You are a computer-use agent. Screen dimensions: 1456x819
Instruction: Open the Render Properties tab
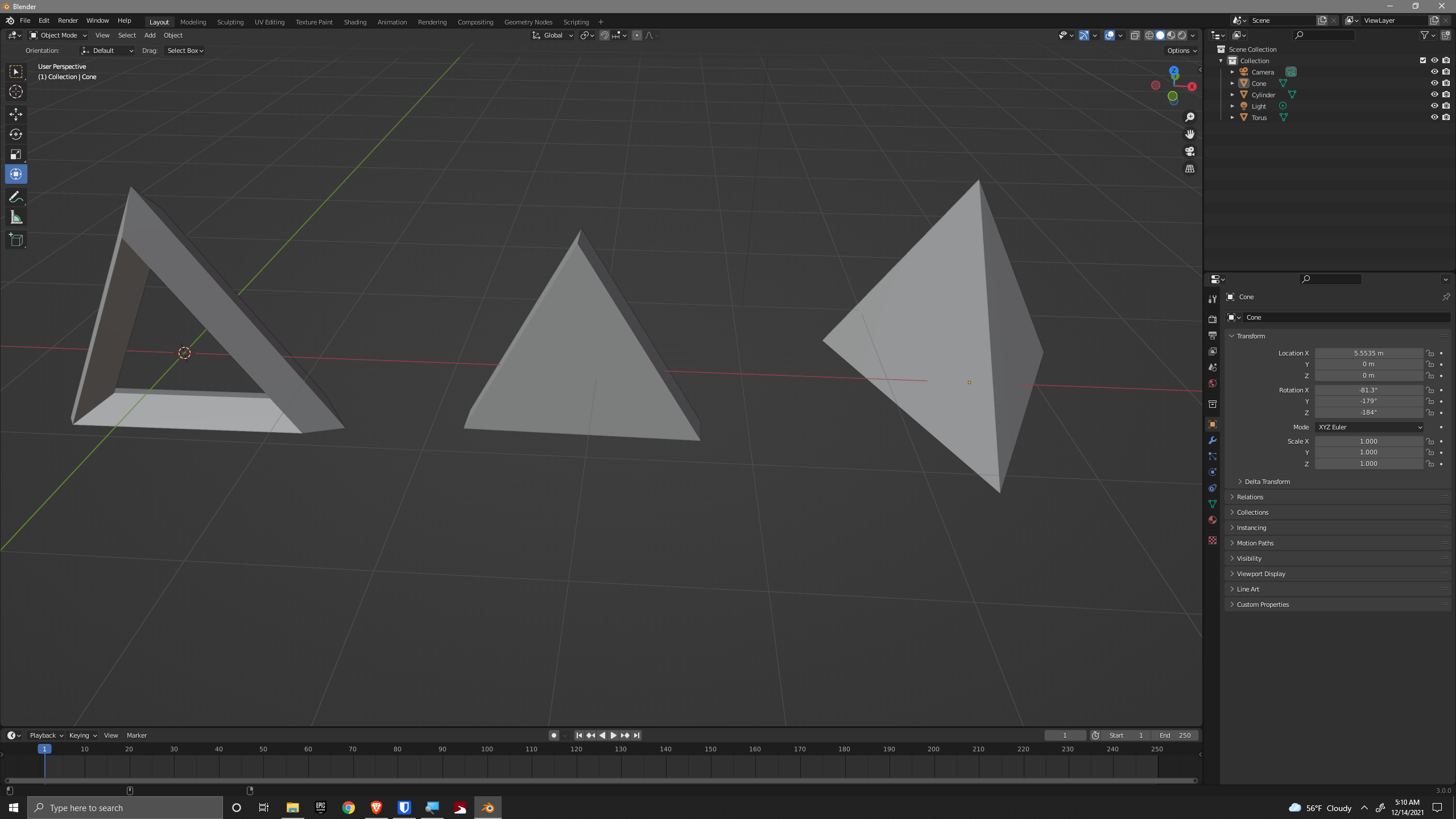point(1213,318)
